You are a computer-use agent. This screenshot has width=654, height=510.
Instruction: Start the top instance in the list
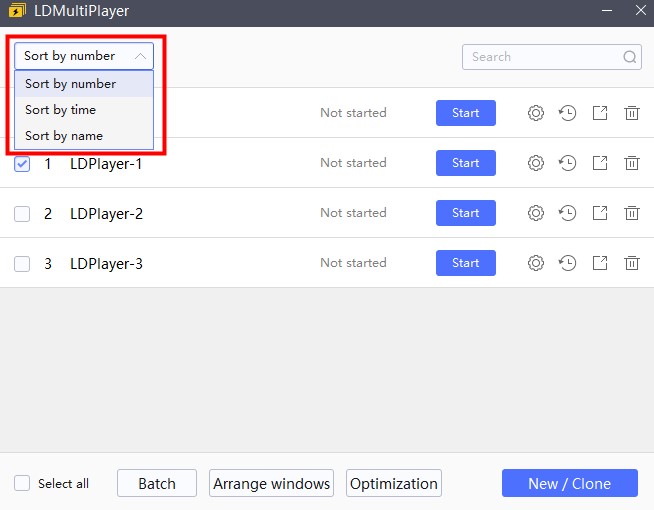(x=466, y=113)
